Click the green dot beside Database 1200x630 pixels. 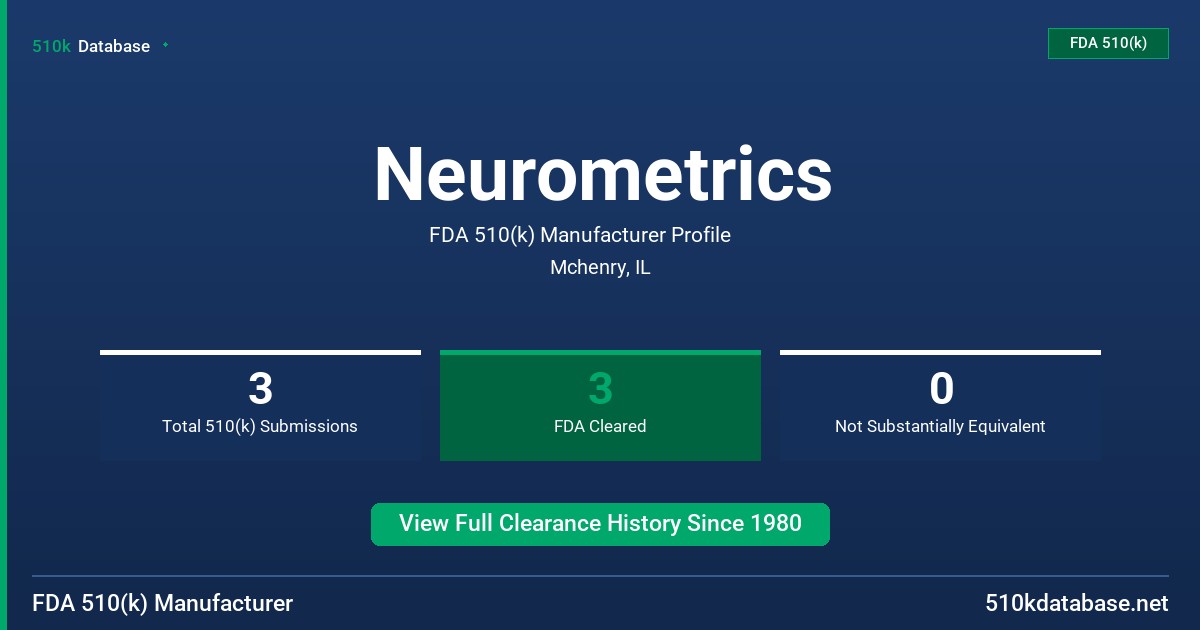tap(165, 45)
